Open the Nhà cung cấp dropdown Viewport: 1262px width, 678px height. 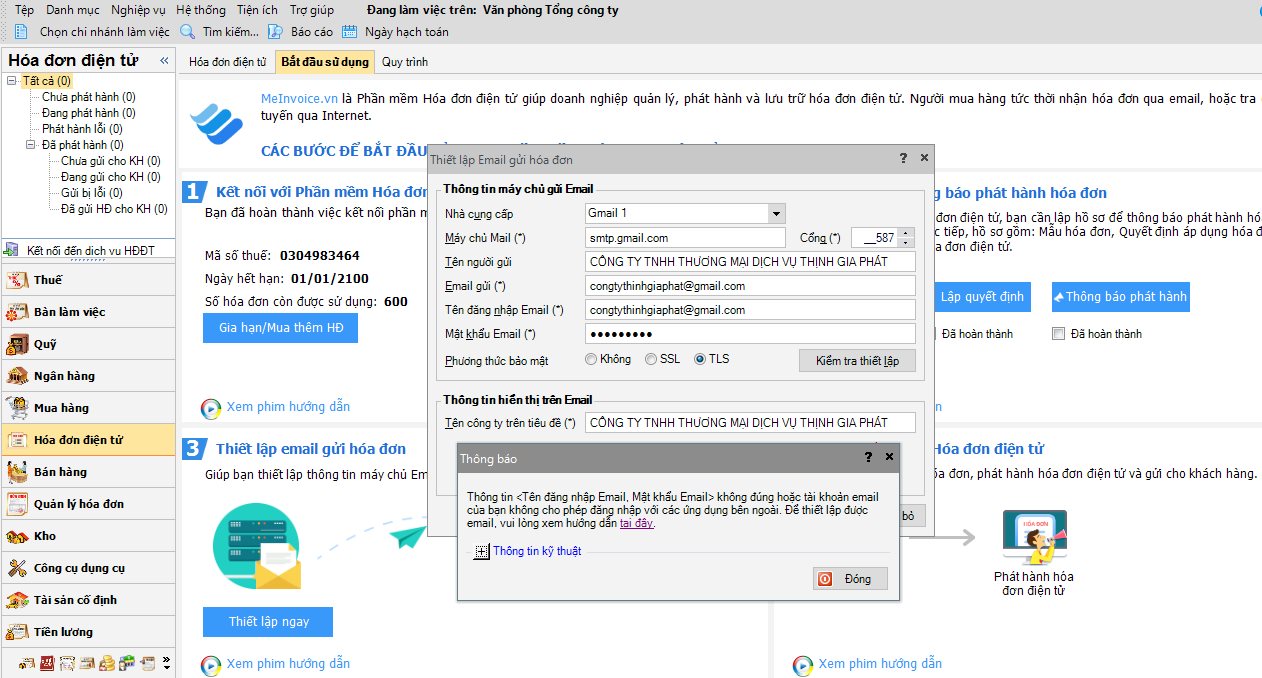pos(777,213)
